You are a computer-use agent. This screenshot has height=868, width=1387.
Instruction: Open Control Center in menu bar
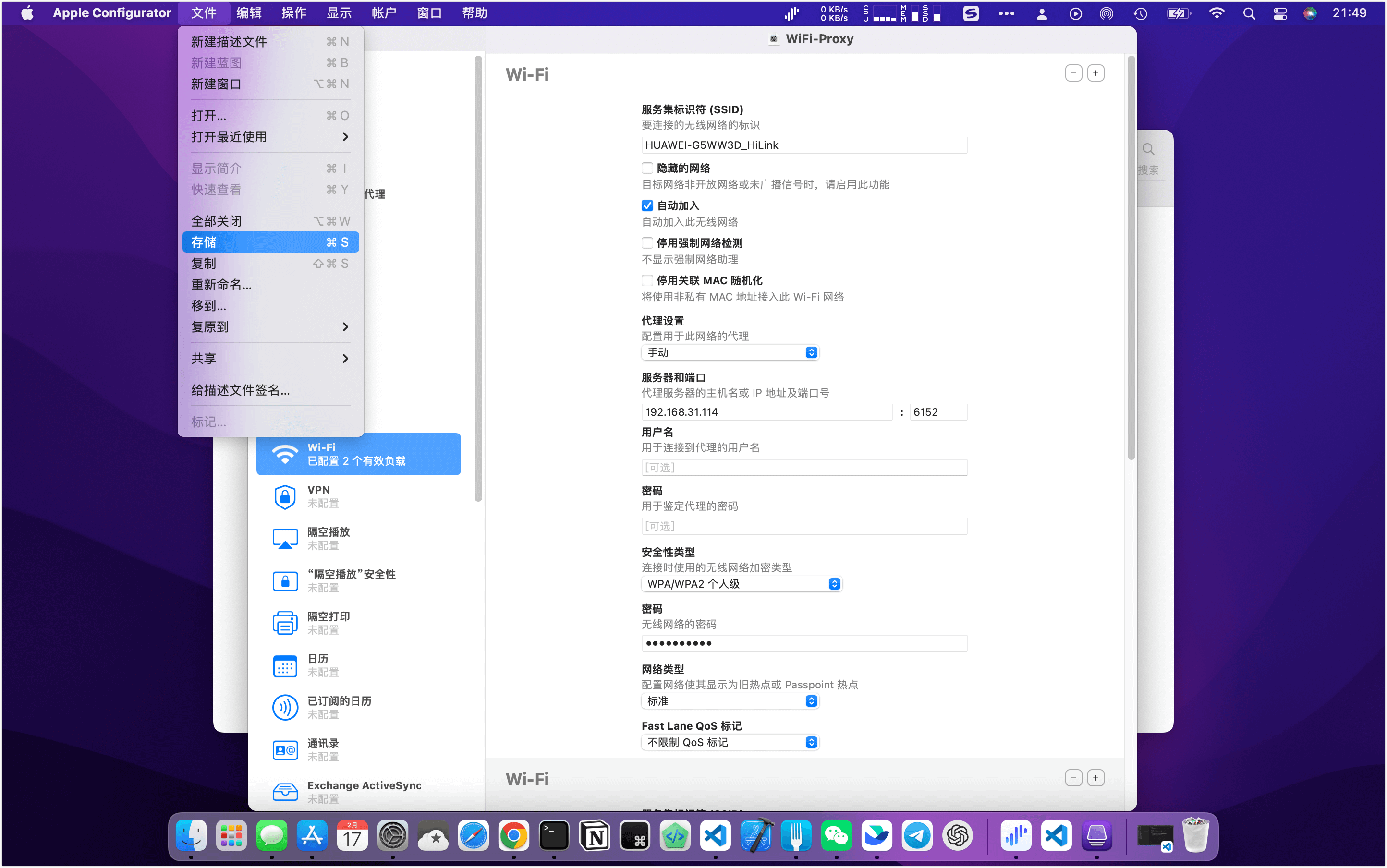tap(1280, 13)
